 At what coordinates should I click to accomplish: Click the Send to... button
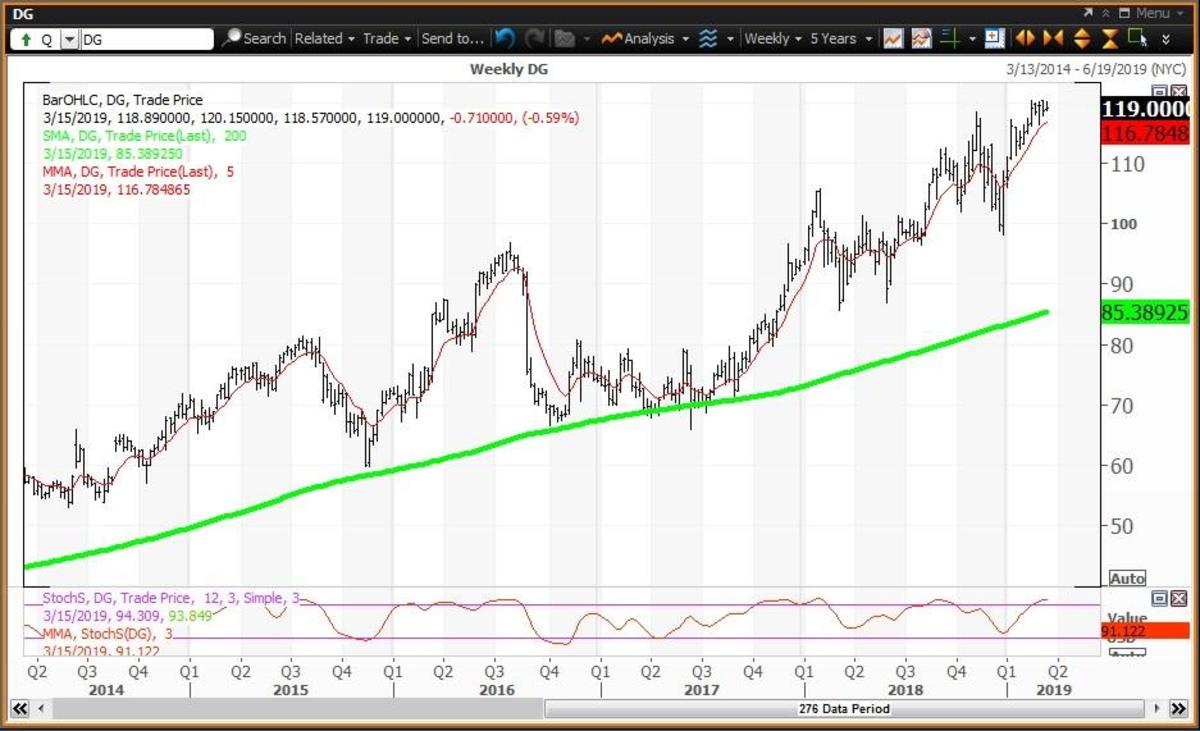(453, 39)
